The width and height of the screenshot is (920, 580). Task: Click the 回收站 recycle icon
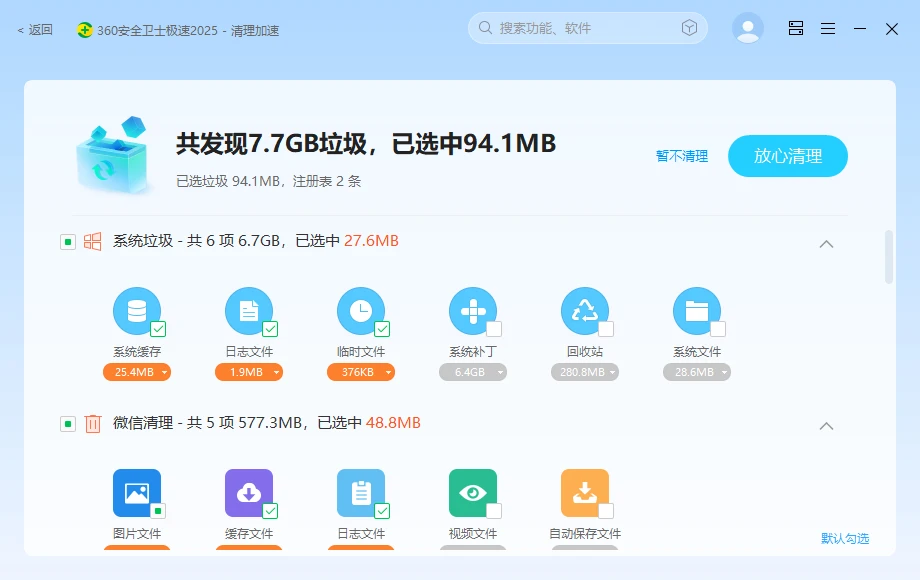585,311
